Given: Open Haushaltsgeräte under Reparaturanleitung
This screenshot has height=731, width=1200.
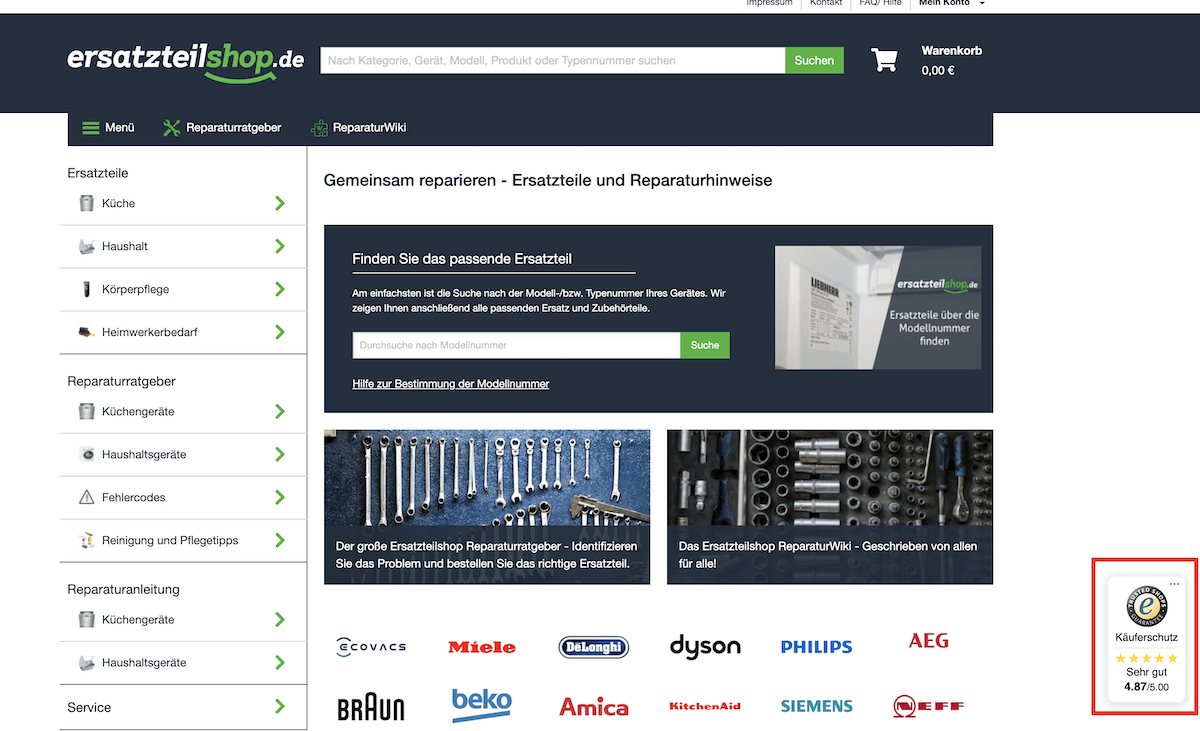Looking at the screenshot, I should click(x=144, y=662).
